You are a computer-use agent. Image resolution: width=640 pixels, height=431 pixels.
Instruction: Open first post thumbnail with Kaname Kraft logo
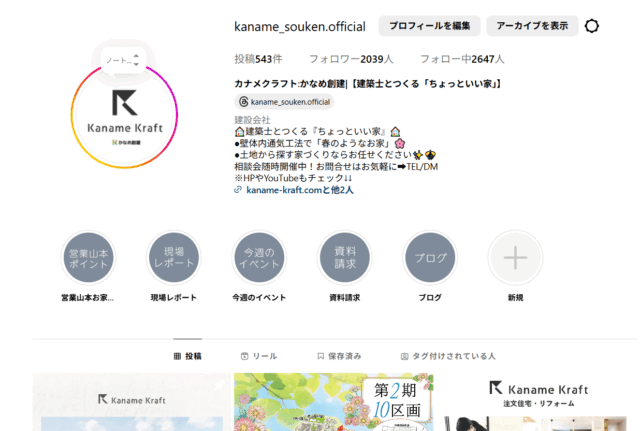132,402
